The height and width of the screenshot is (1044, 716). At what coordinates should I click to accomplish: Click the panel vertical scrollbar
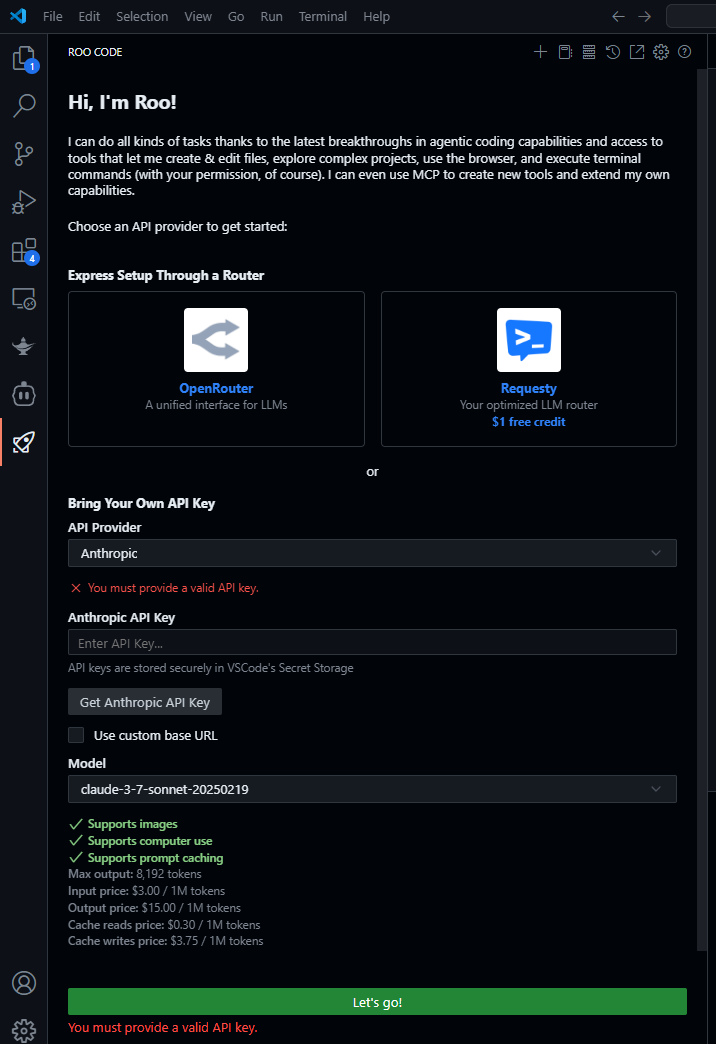(x=701, y=509)
